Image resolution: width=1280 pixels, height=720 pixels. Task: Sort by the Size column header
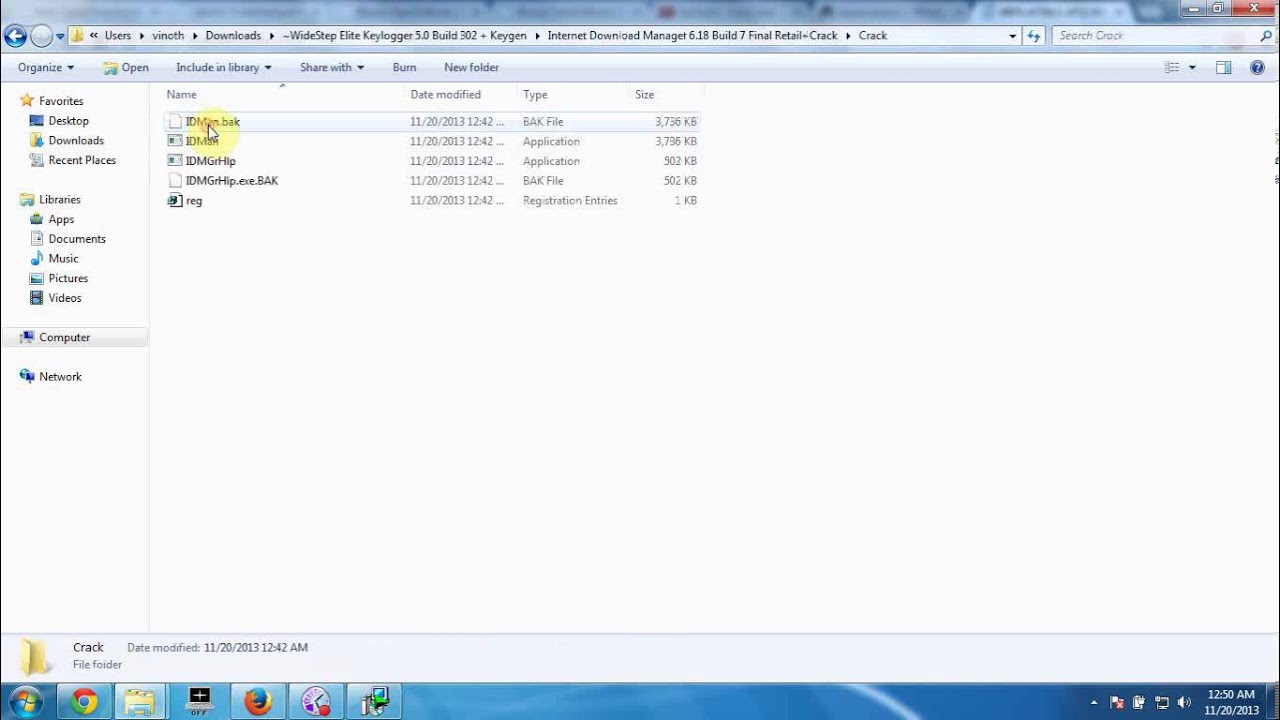666,94
